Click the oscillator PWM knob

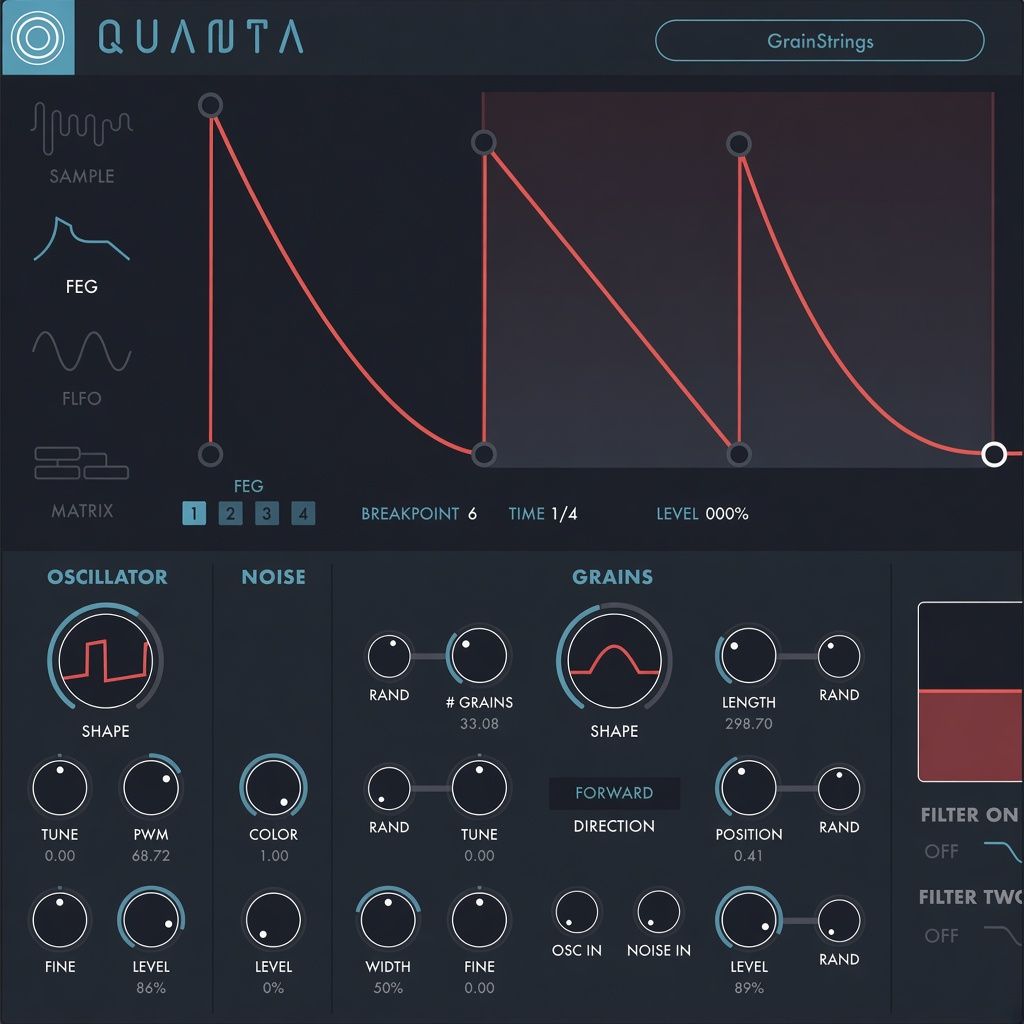[x=151, y=787]
